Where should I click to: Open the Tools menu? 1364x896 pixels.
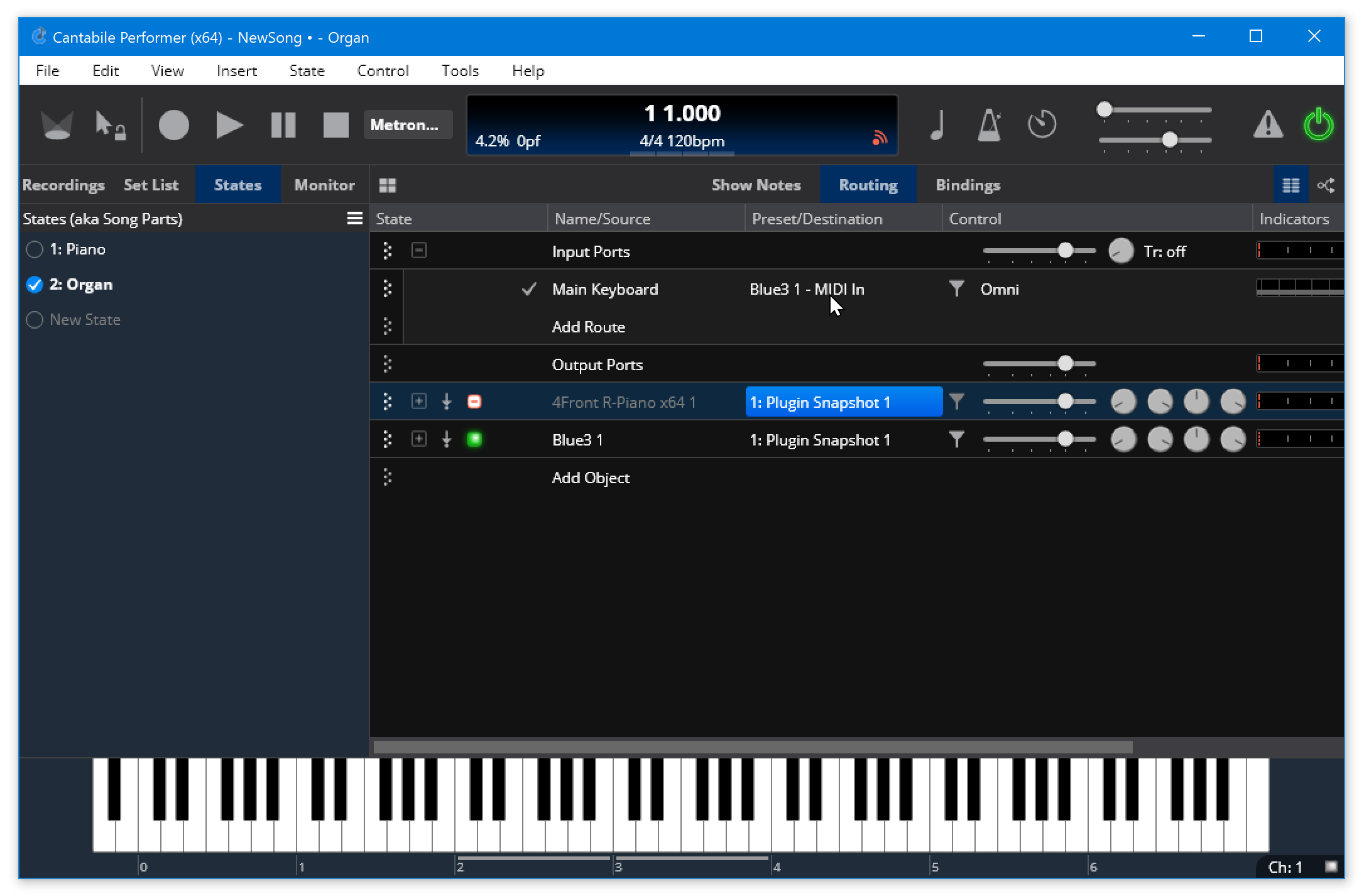tap(460, 71)
